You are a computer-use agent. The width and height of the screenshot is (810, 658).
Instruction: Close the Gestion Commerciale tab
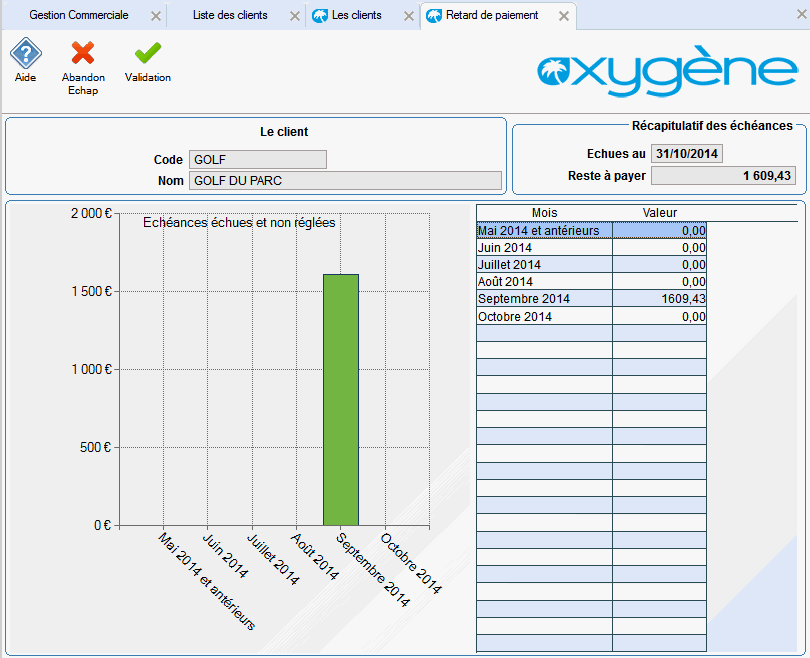[x=155, y=17]
